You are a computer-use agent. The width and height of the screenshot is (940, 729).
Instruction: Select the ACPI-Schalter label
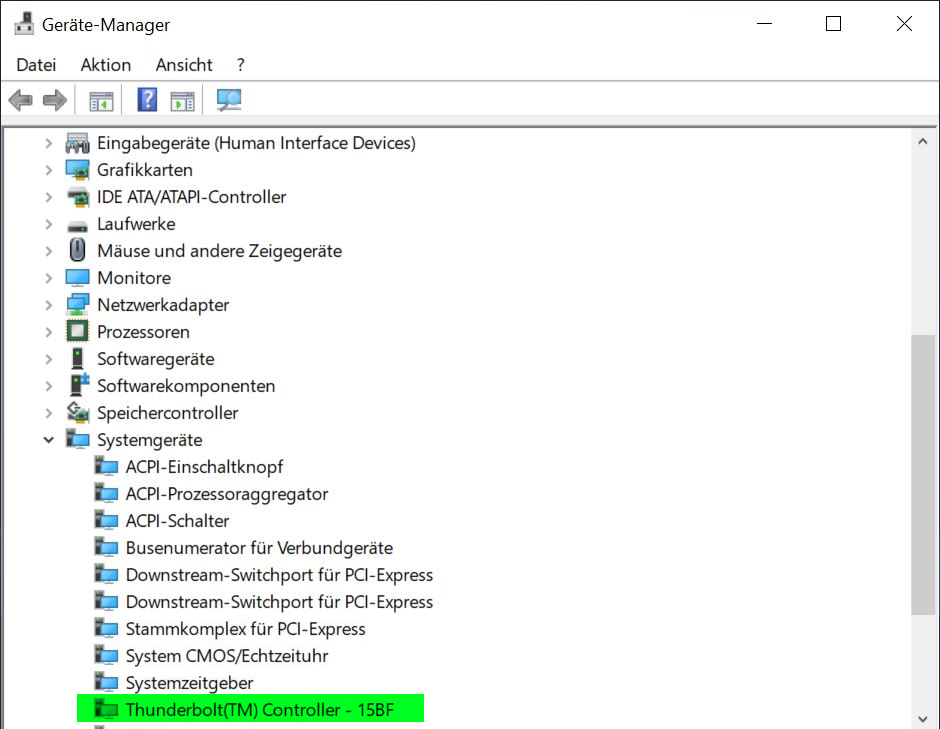(x=177, y=521)
